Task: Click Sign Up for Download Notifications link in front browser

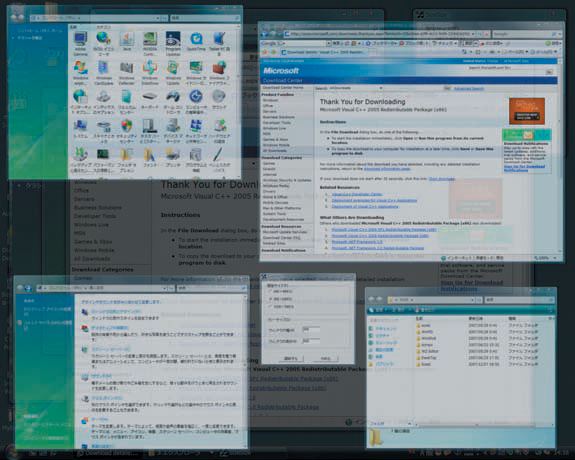Action: click(524, 168)
